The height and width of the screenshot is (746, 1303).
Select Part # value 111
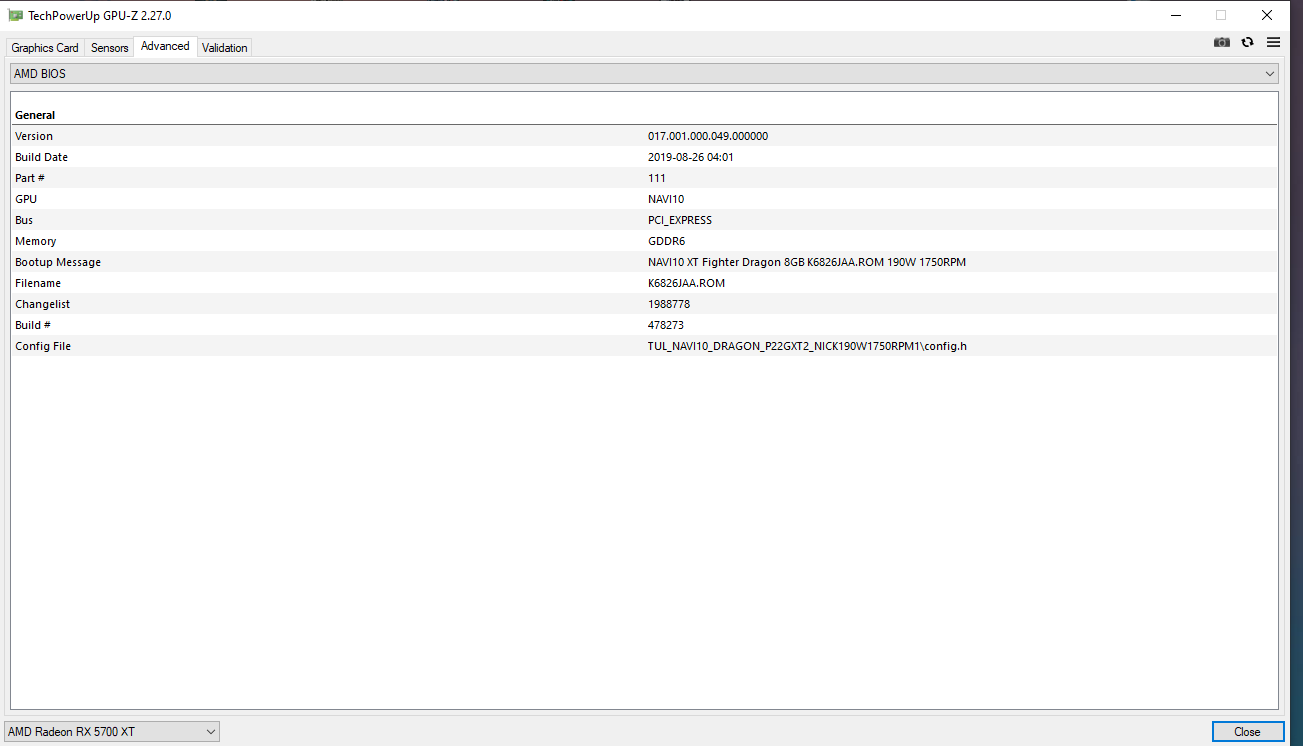(657, 178)
